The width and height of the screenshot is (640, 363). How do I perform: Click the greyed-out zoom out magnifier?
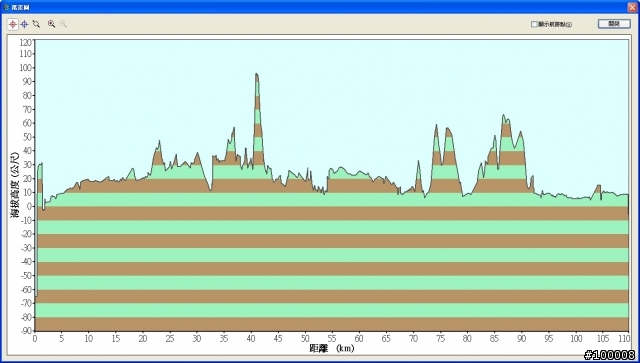(63, 24)
